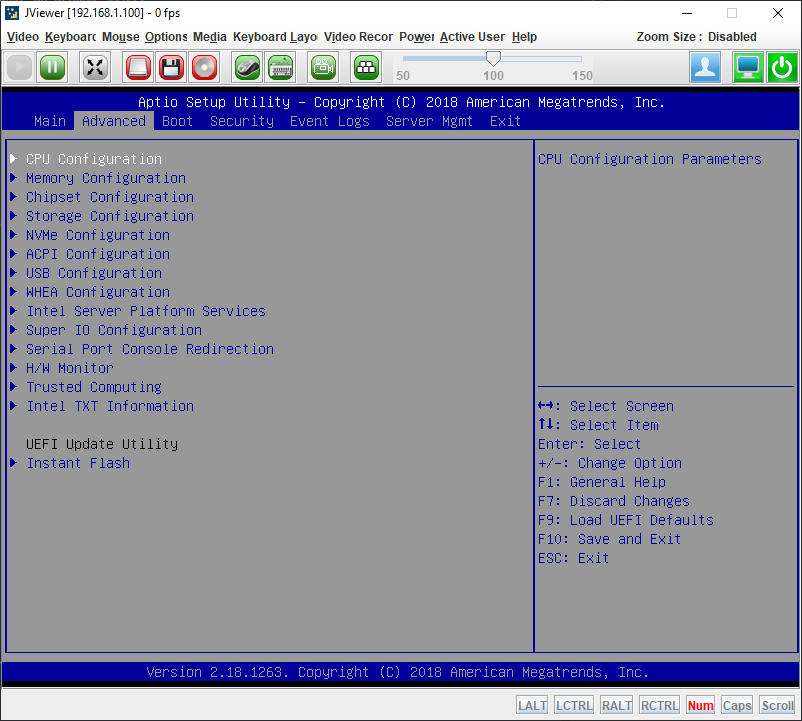
Task: Toggle the LALT key indicator
Action: pos(532,705)
